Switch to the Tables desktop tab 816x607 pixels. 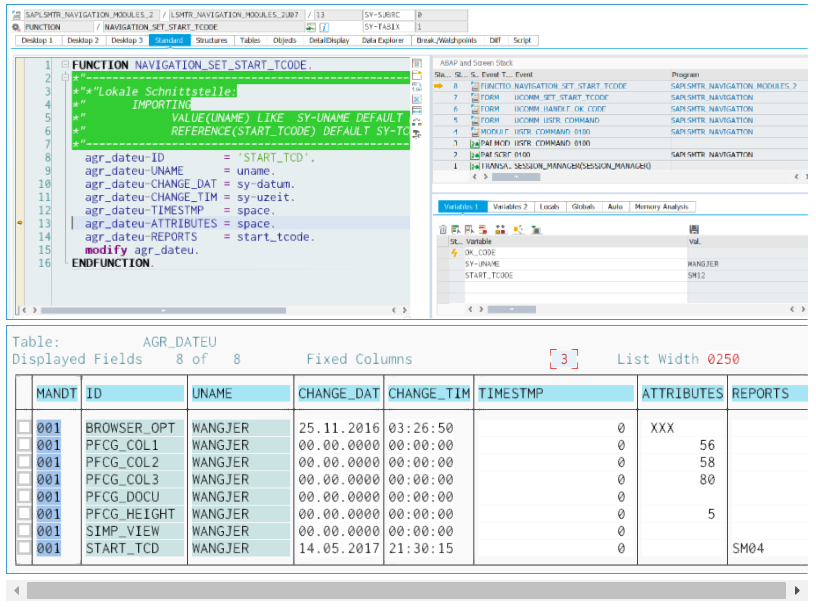(249, 40)
